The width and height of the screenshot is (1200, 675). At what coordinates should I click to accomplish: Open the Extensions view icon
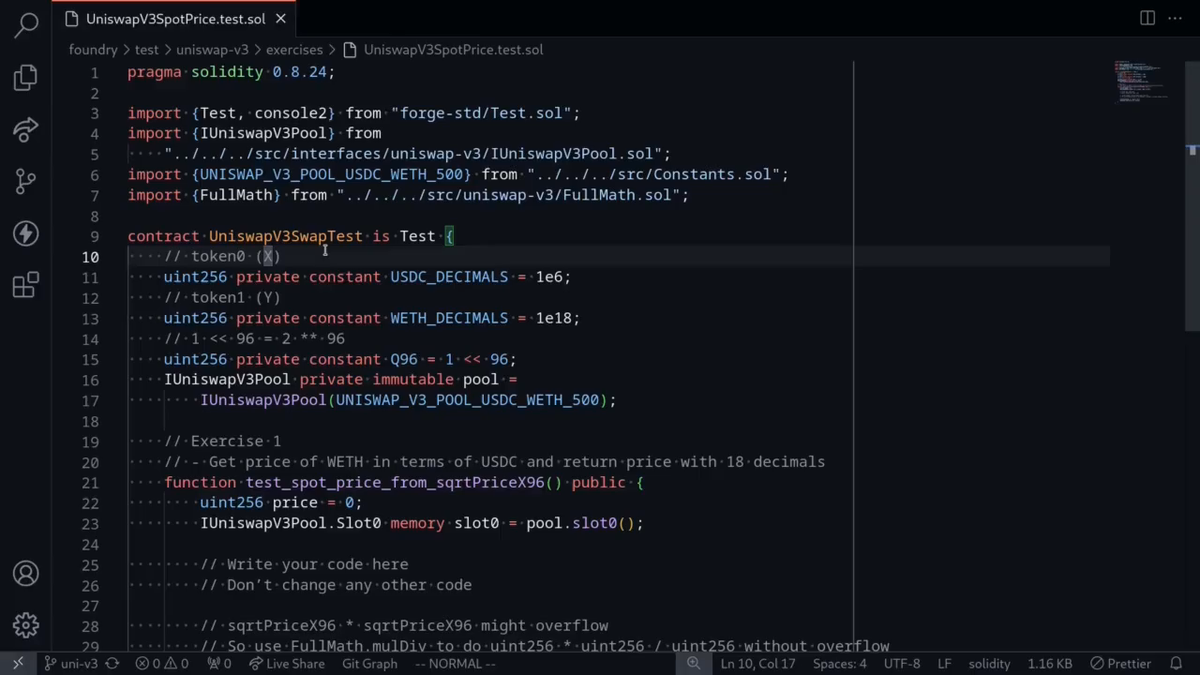(26, 285)
